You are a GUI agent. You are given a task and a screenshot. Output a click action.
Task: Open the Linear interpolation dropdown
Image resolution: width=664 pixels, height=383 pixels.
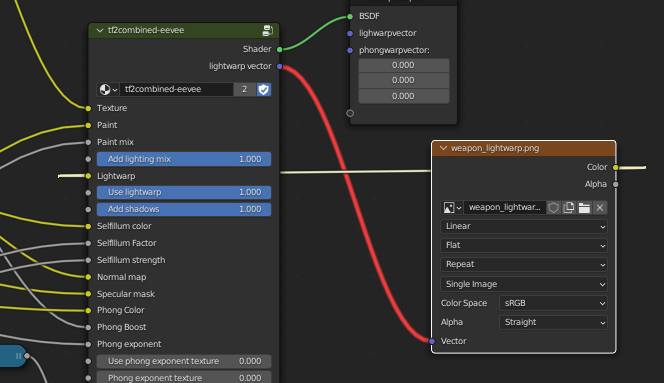[524, 226]
